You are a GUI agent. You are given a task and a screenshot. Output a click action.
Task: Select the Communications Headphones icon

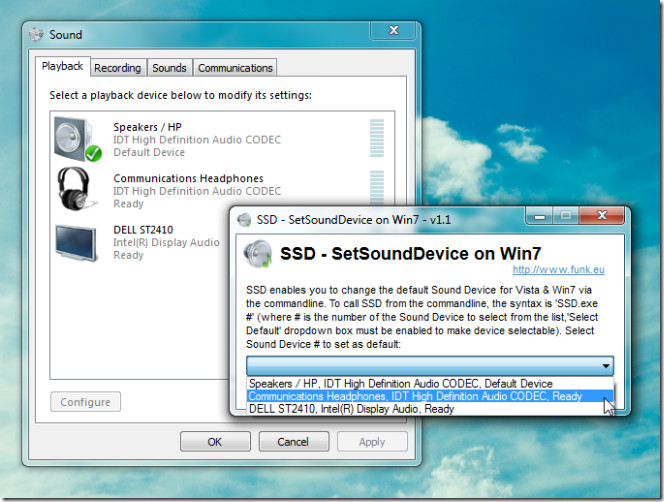click(75, 189)
